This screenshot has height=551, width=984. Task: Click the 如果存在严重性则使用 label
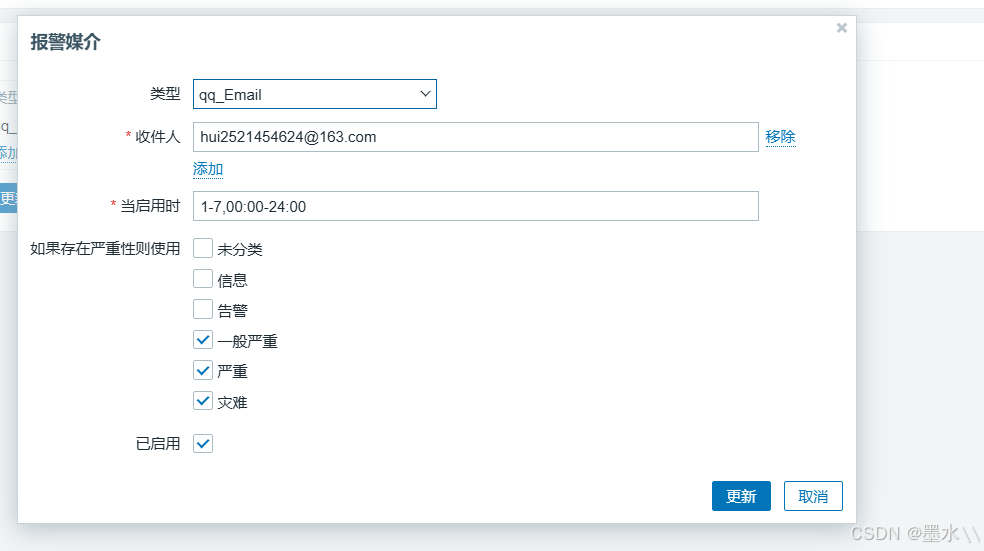click(105, 249)
